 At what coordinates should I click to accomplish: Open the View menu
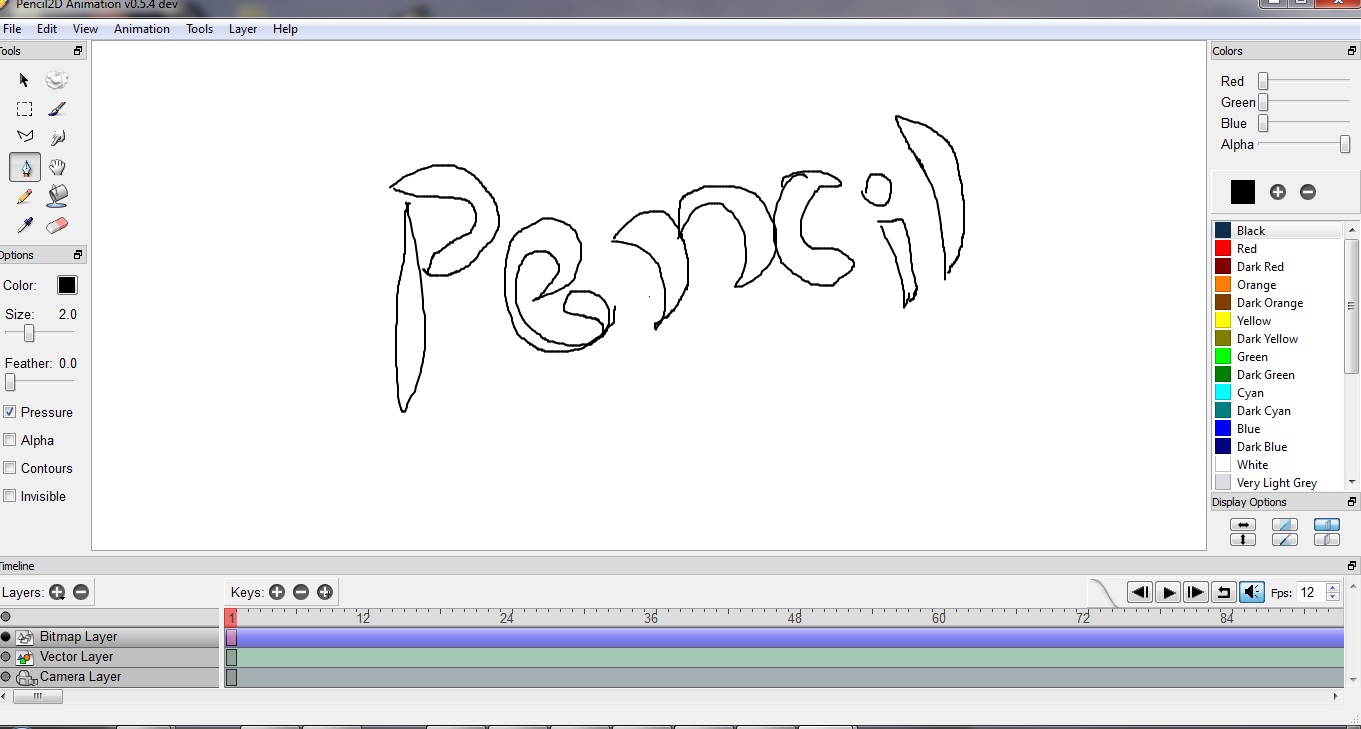(85, 29)
